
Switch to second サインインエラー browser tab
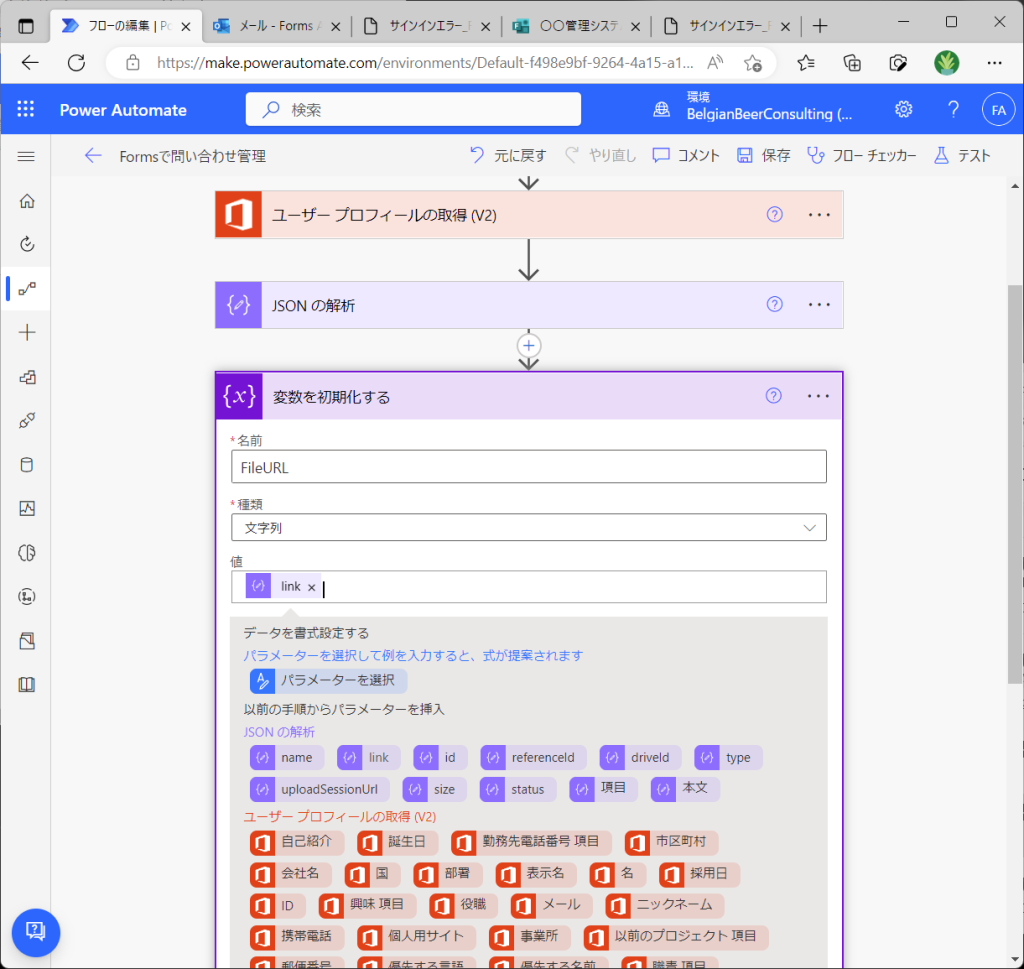(727, 26)
